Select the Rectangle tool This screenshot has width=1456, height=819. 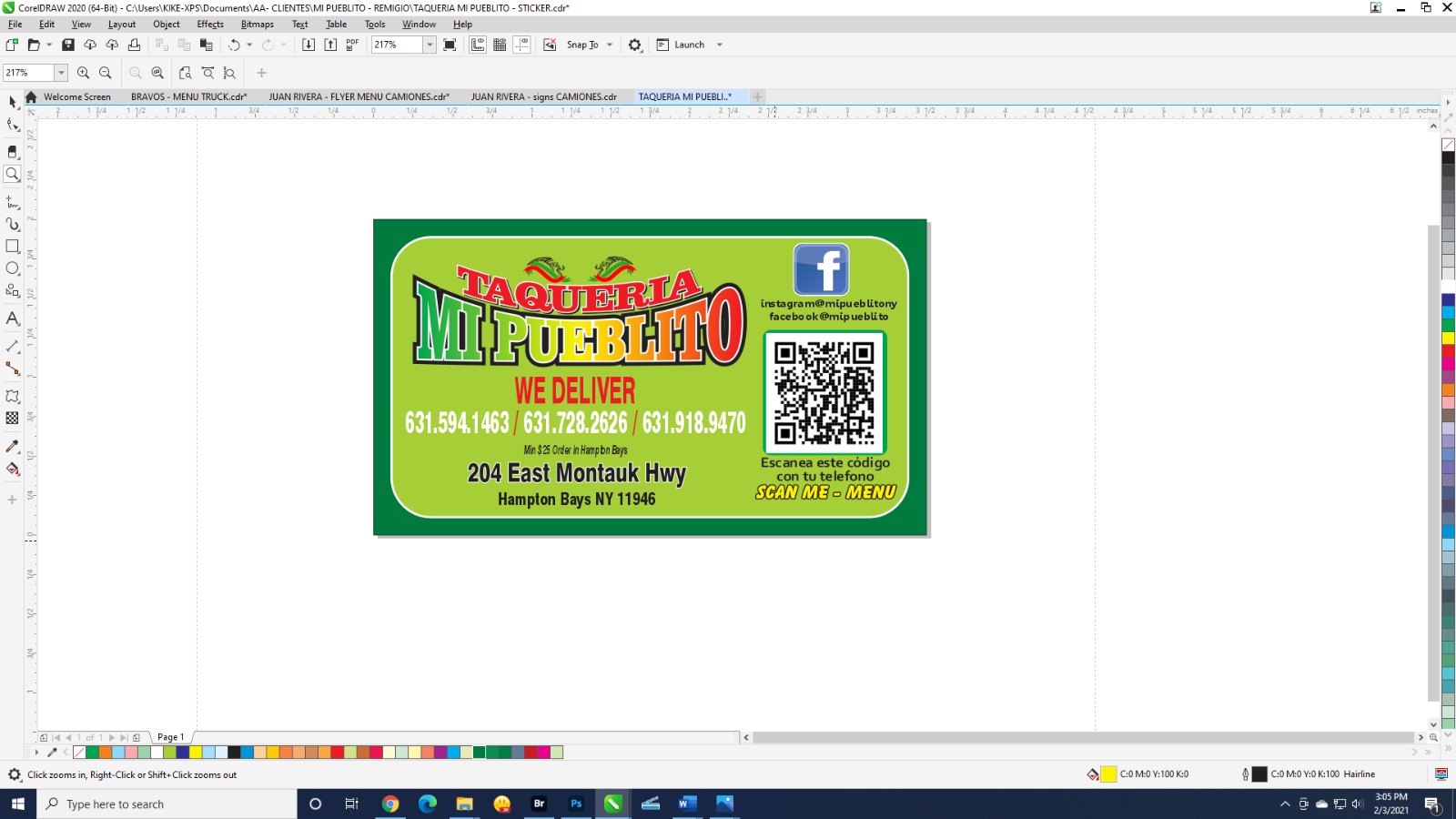pos(12,246)
